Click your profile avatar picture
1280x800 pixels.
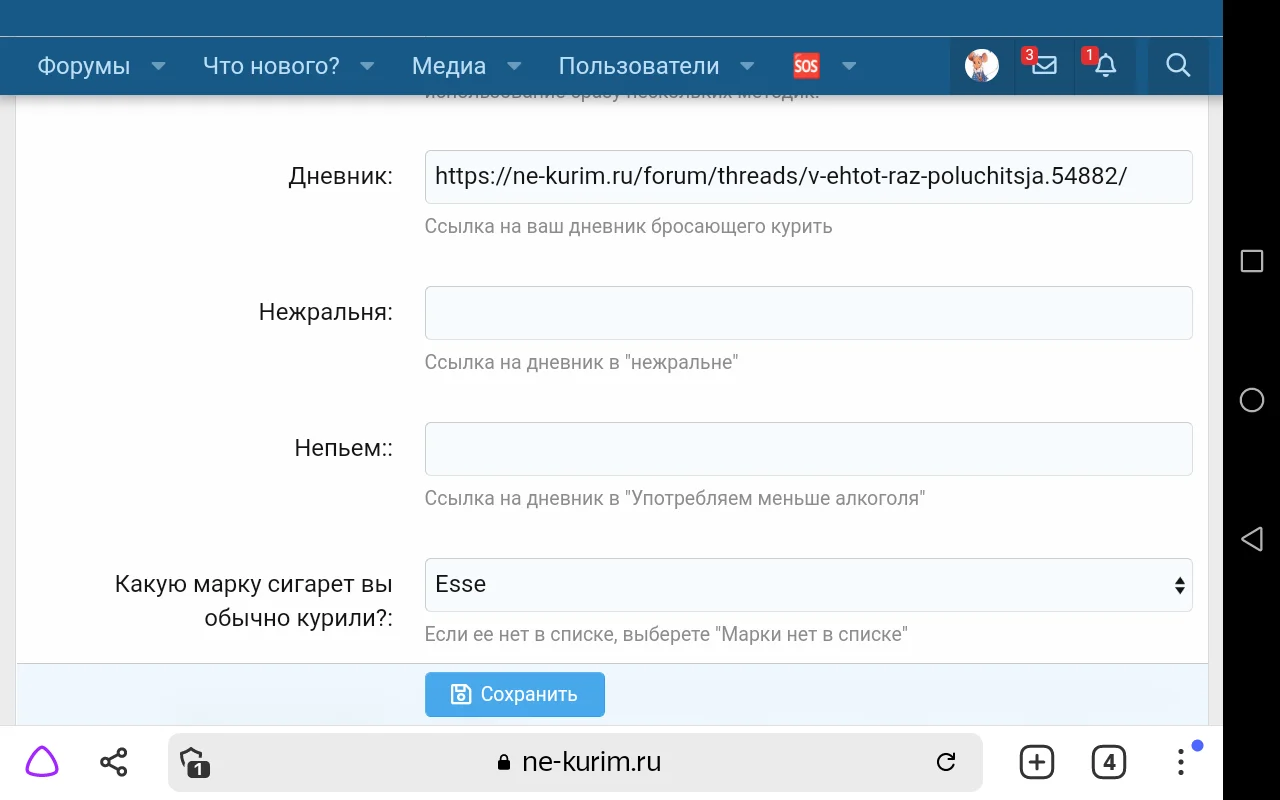(x=980, y=65)
